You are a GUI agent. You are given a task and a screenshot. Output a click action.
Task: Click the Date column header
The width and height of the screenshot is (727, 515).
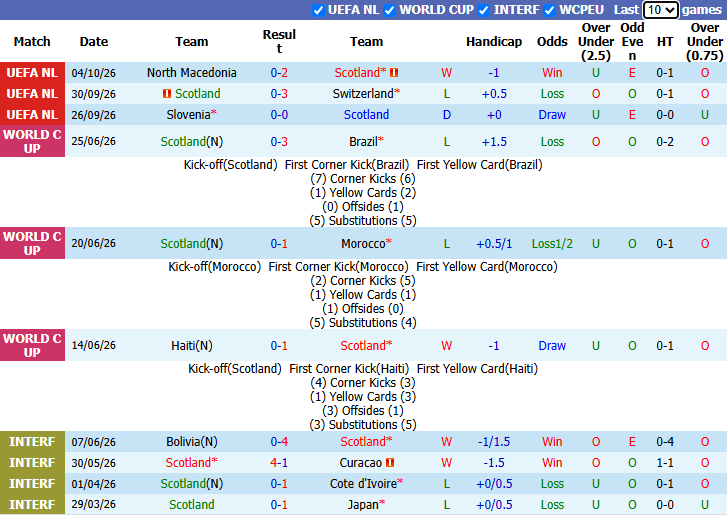pyautogui.click(x=94, y=42)
